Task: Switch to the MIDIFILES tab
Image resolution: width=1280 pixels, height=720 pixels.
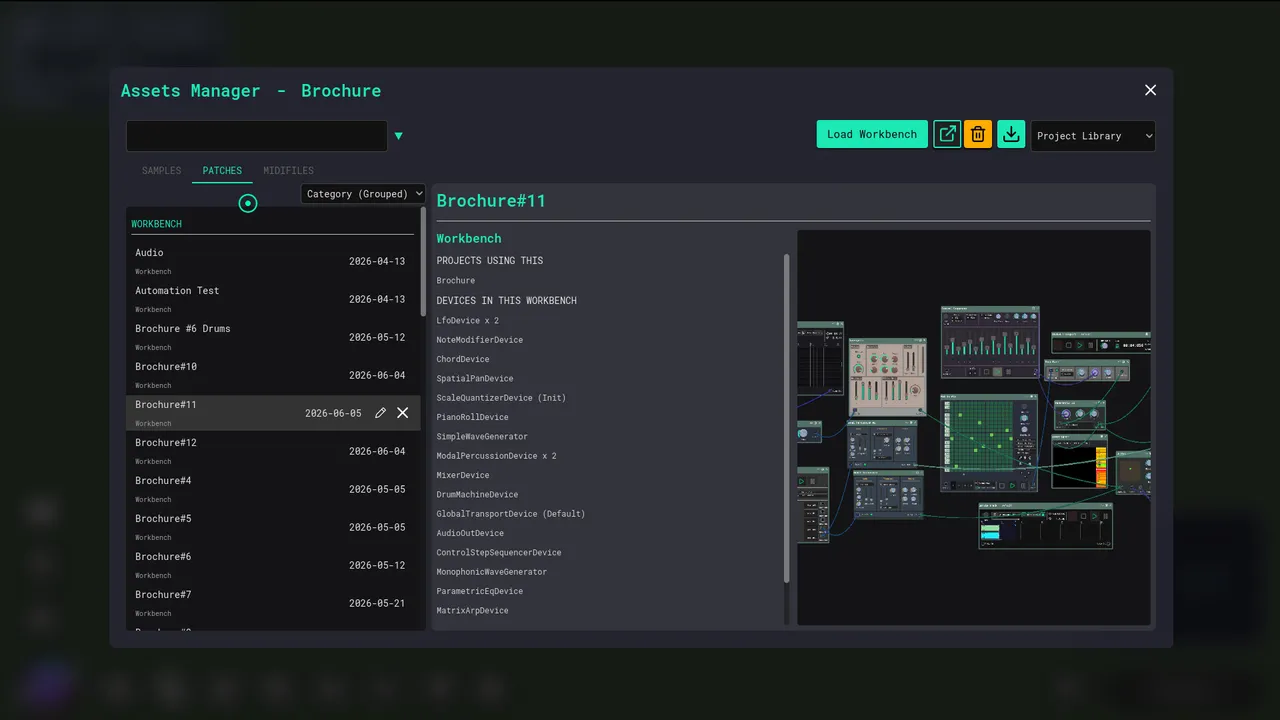Action: tap(288, 171)
